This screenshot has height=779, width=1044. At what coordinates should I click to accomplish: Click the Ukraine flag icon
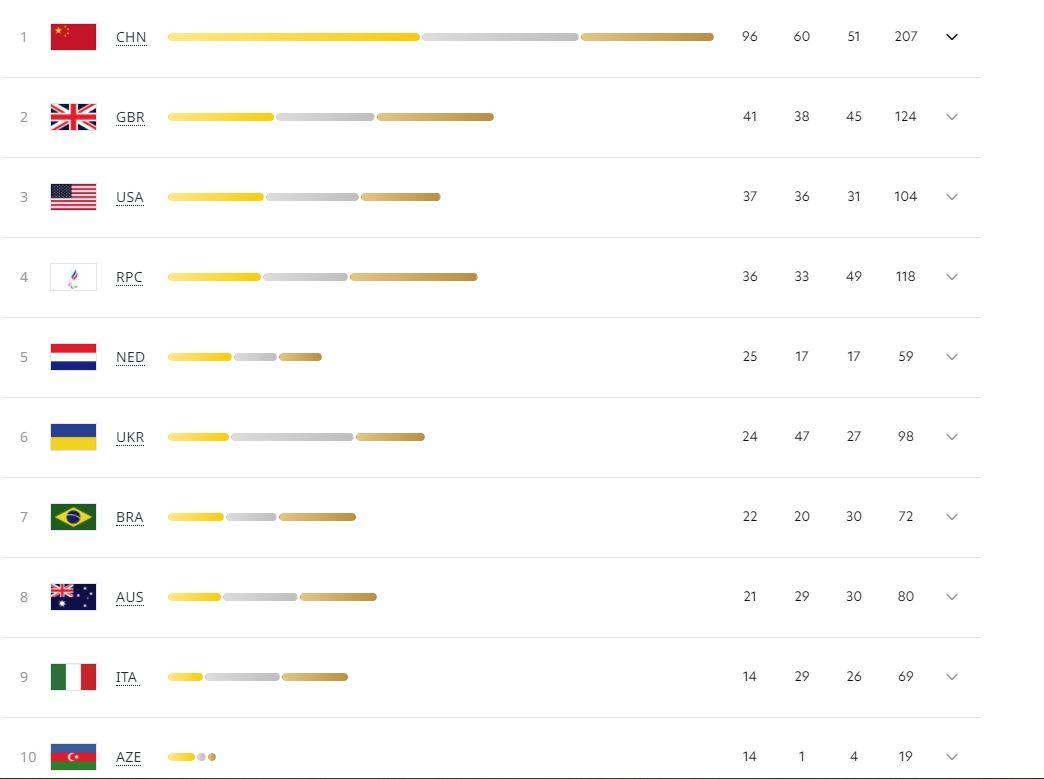pos(73,437)
